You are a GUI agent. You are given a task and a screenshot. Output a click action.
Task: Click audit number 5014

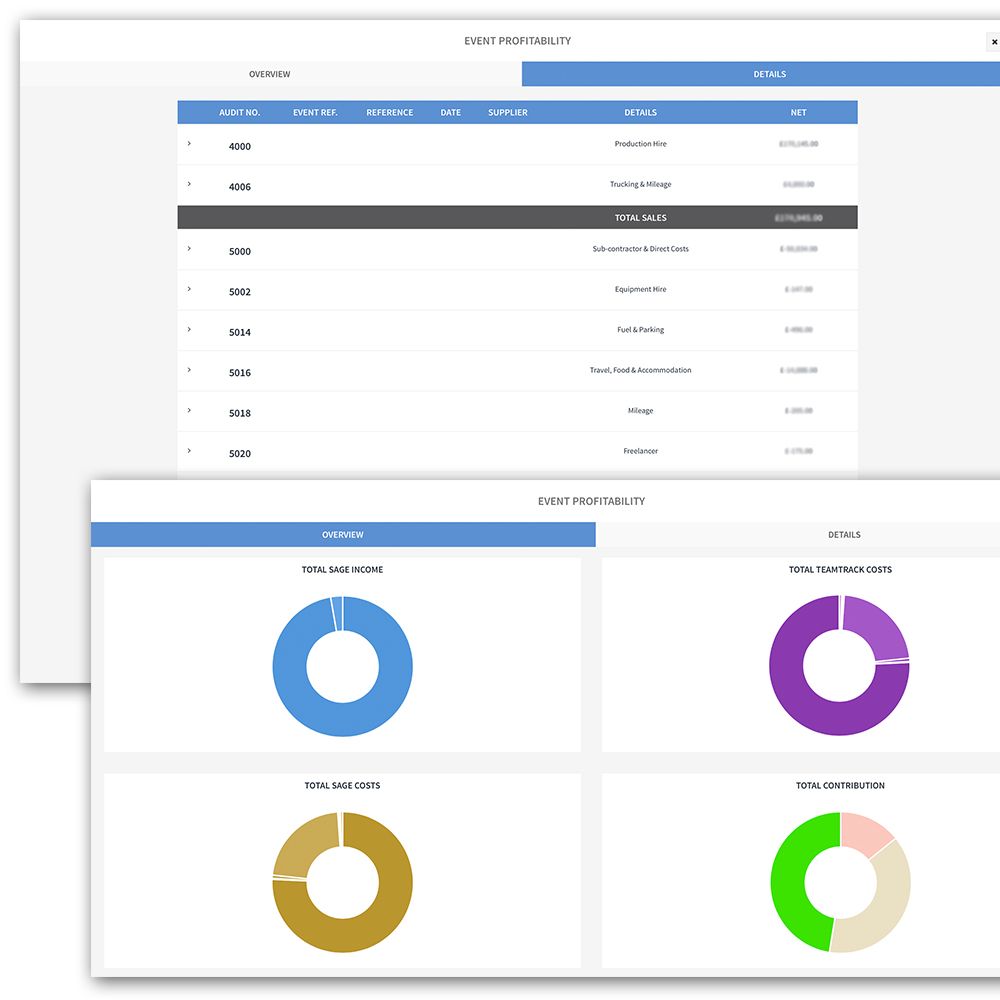point(240,332)
